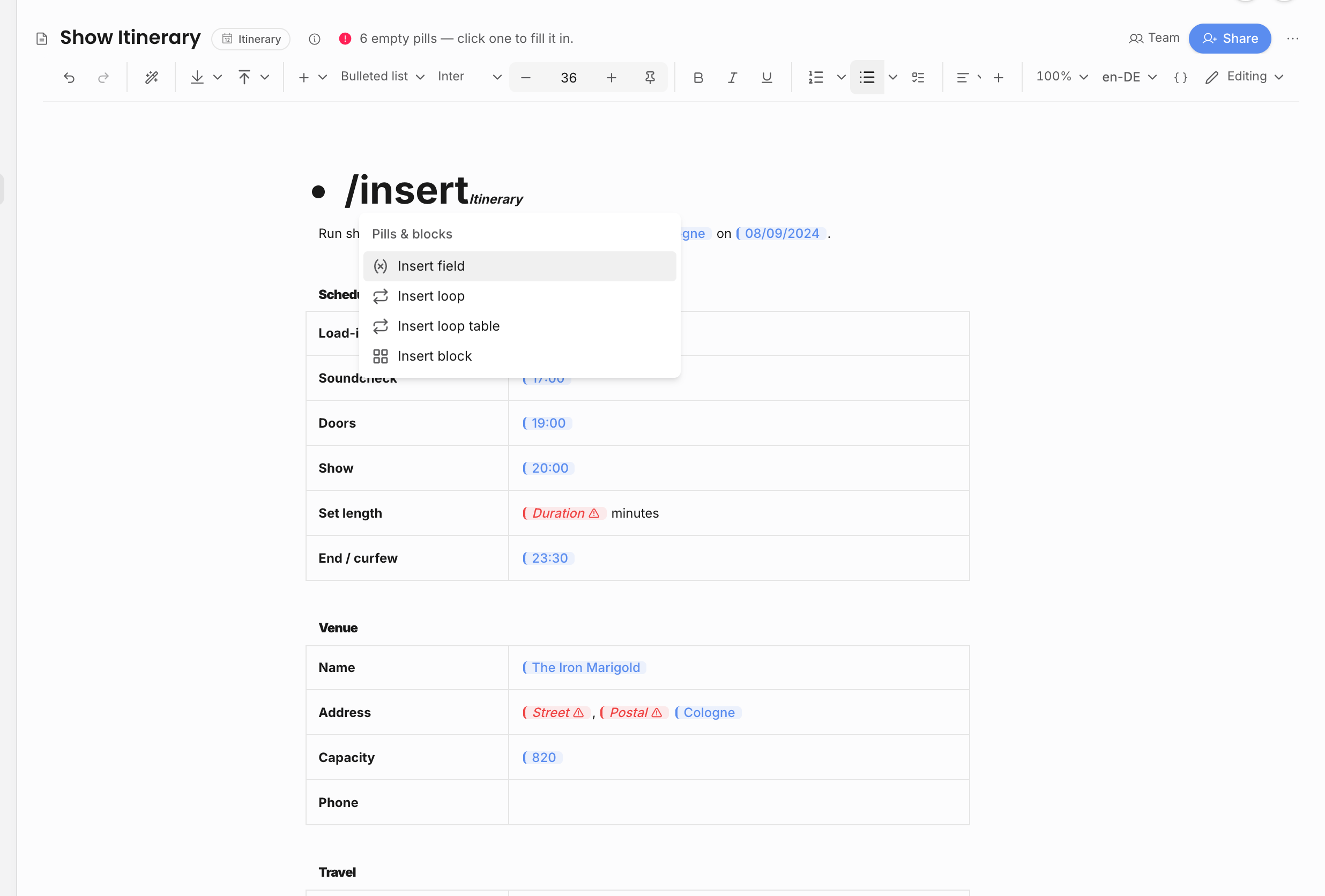Toggle the numbered list button
Viewport: 1325px width, 896px height.
816,77
